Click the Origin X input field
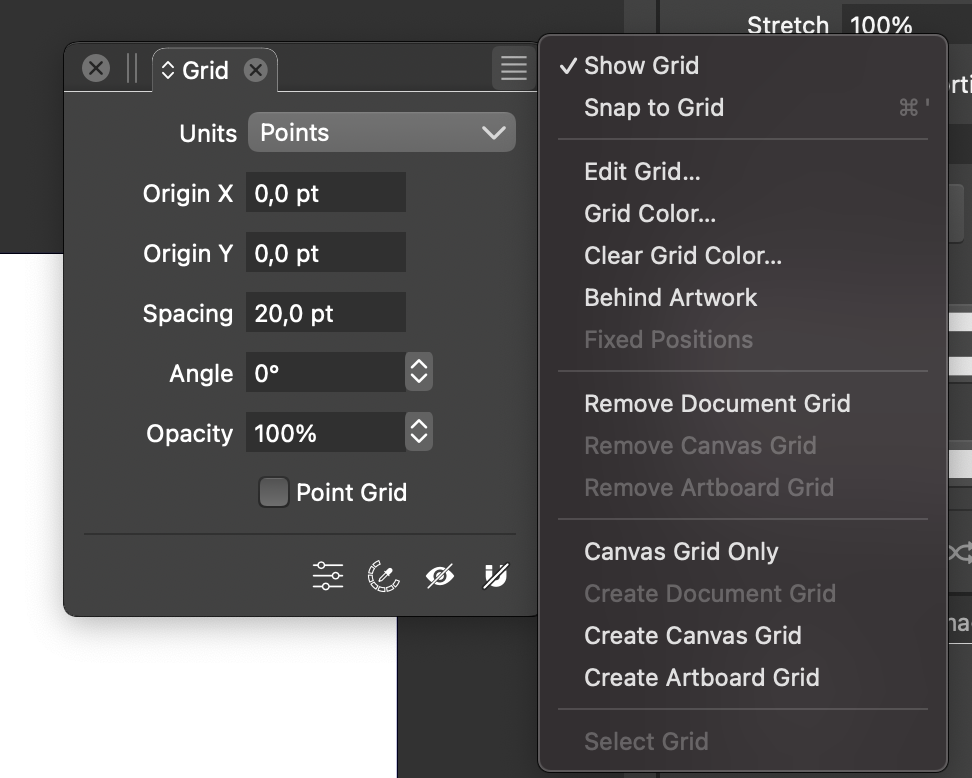The height and width of the screenshot is (778, 972). (x=325, y=193)
